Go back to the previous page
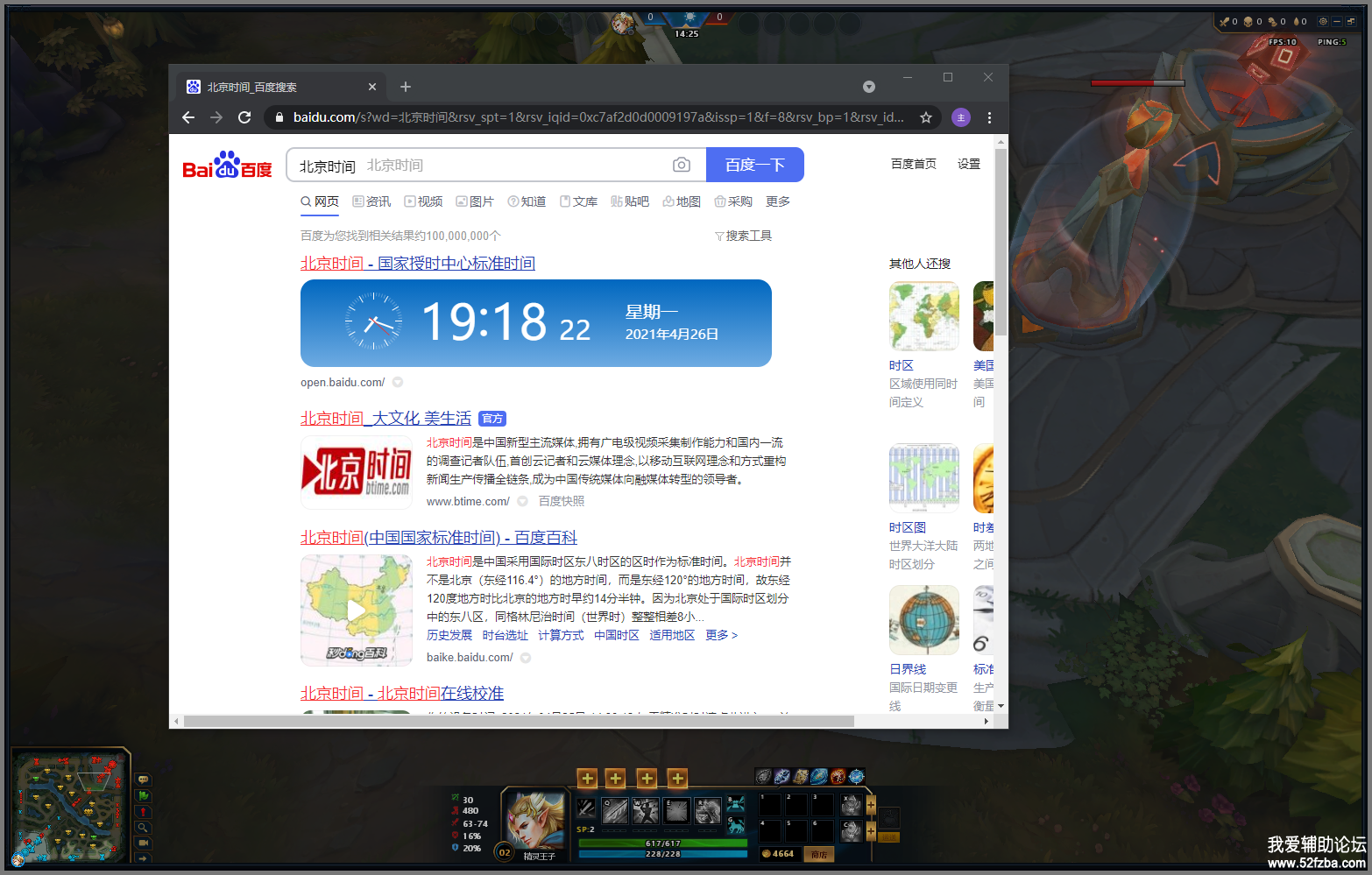 coord(188,117)
